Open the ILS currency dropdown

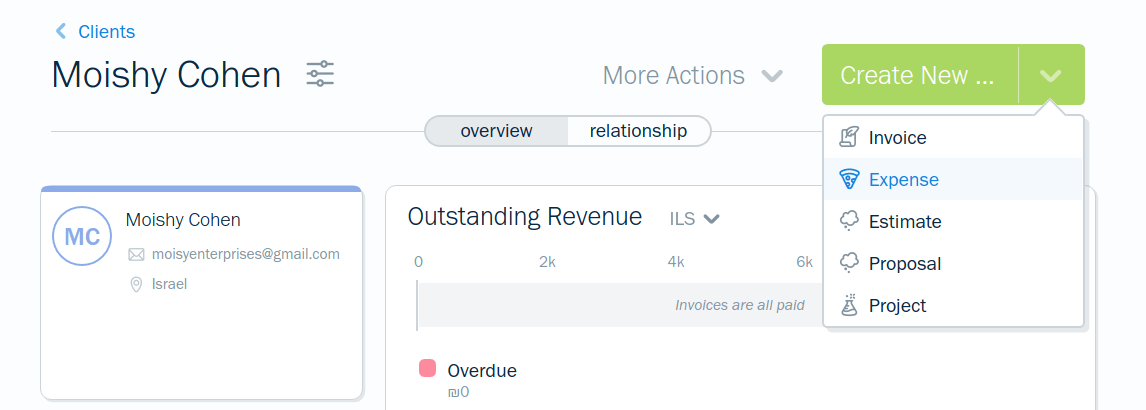(695, 219)
